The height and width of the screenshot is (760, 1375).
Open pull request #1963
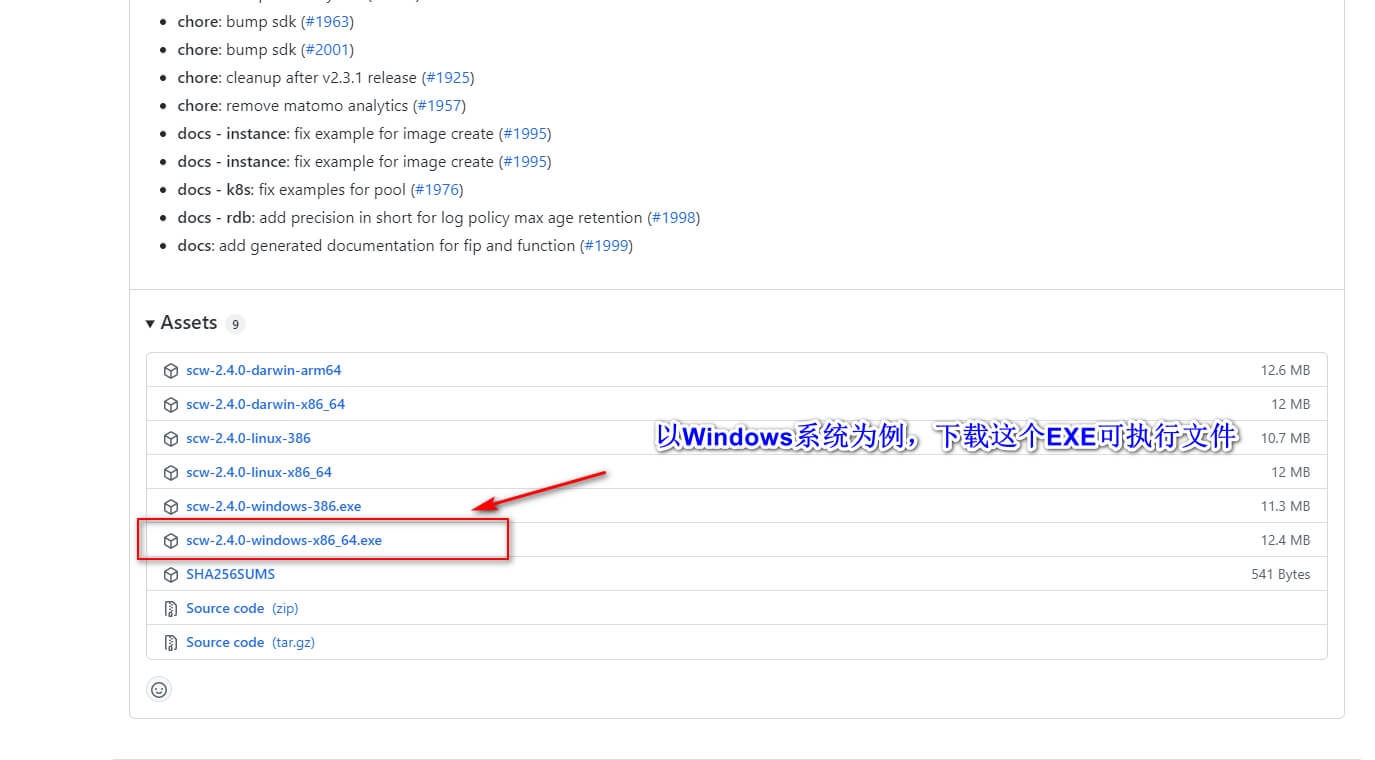tap(327, 21)
